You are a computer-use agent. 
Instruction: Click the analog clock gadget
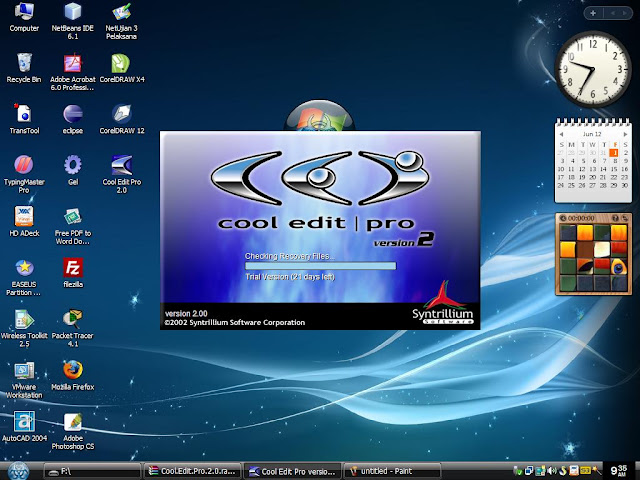(593, 69)
